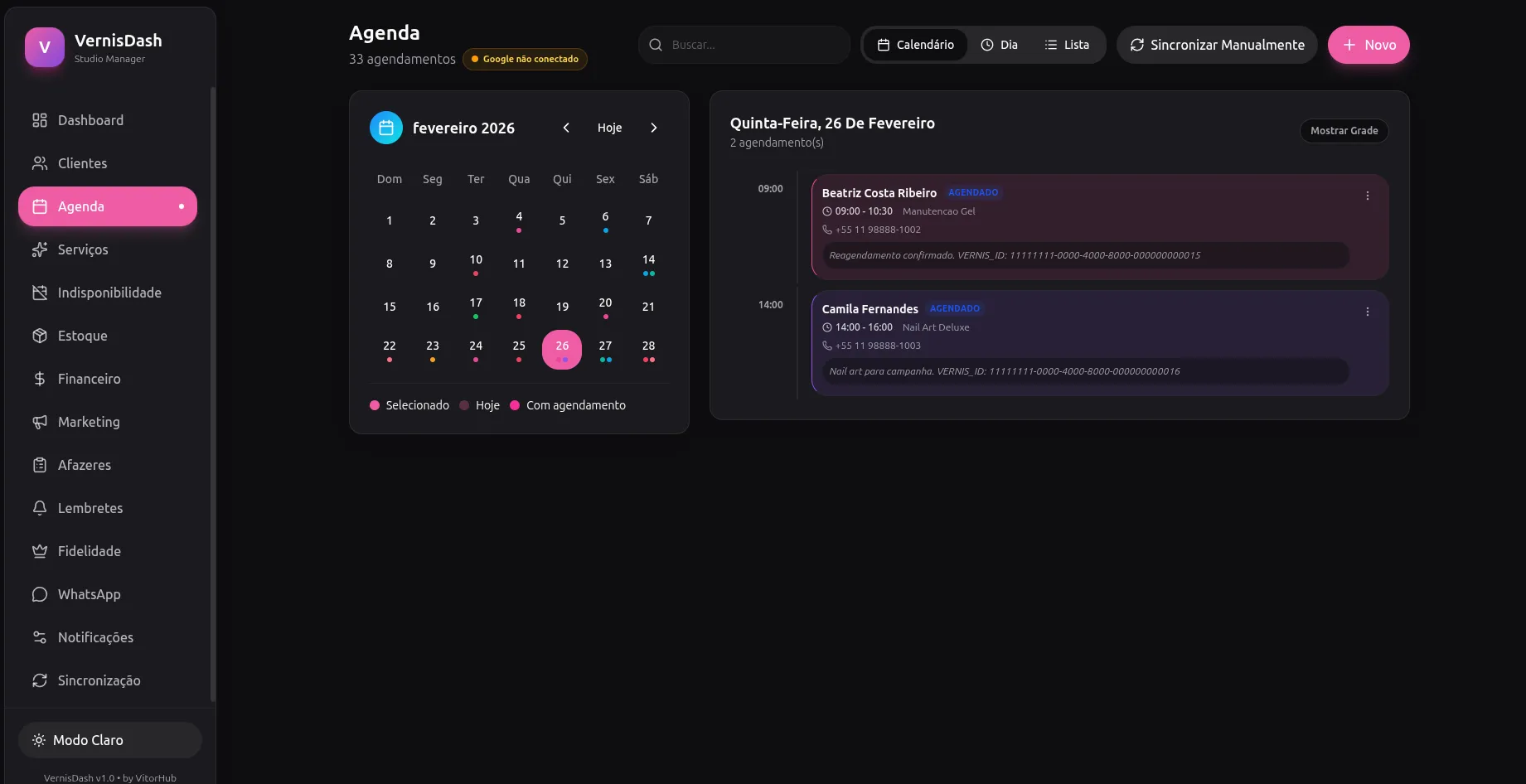This screenshot has width=1526, height=784.
Task: Click the Clientes people icon
Action: pyautogui.click(x=40, y=163)
